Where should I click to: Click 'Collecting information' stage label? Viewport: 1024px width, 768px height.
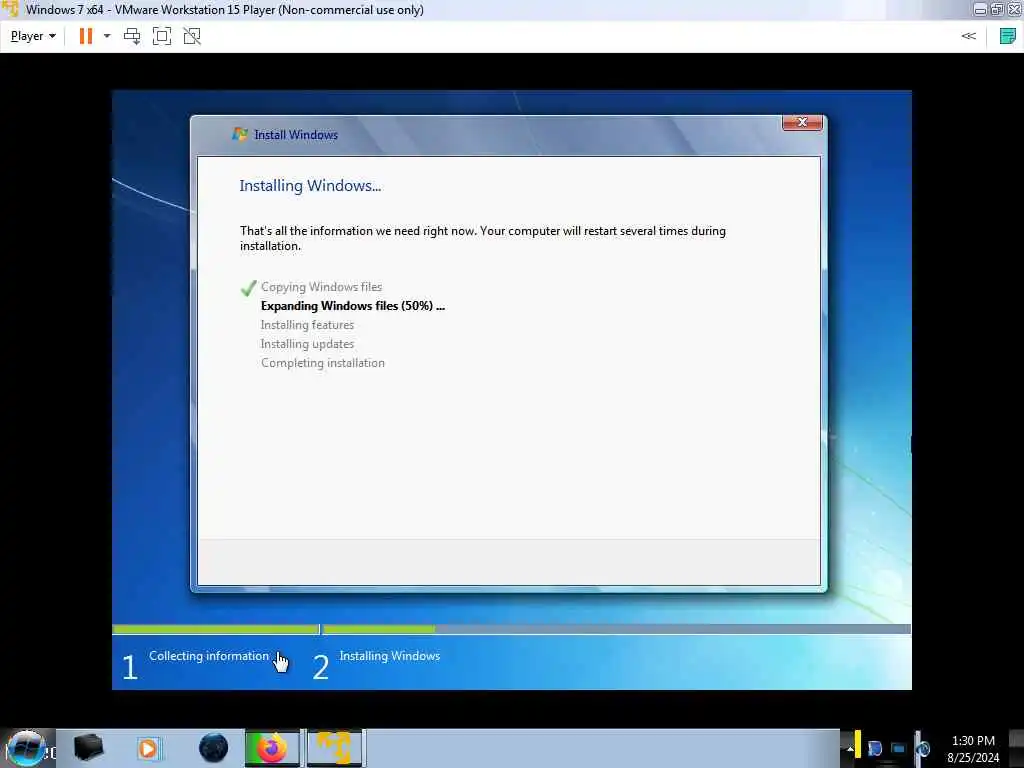click(x=209, y=656)
